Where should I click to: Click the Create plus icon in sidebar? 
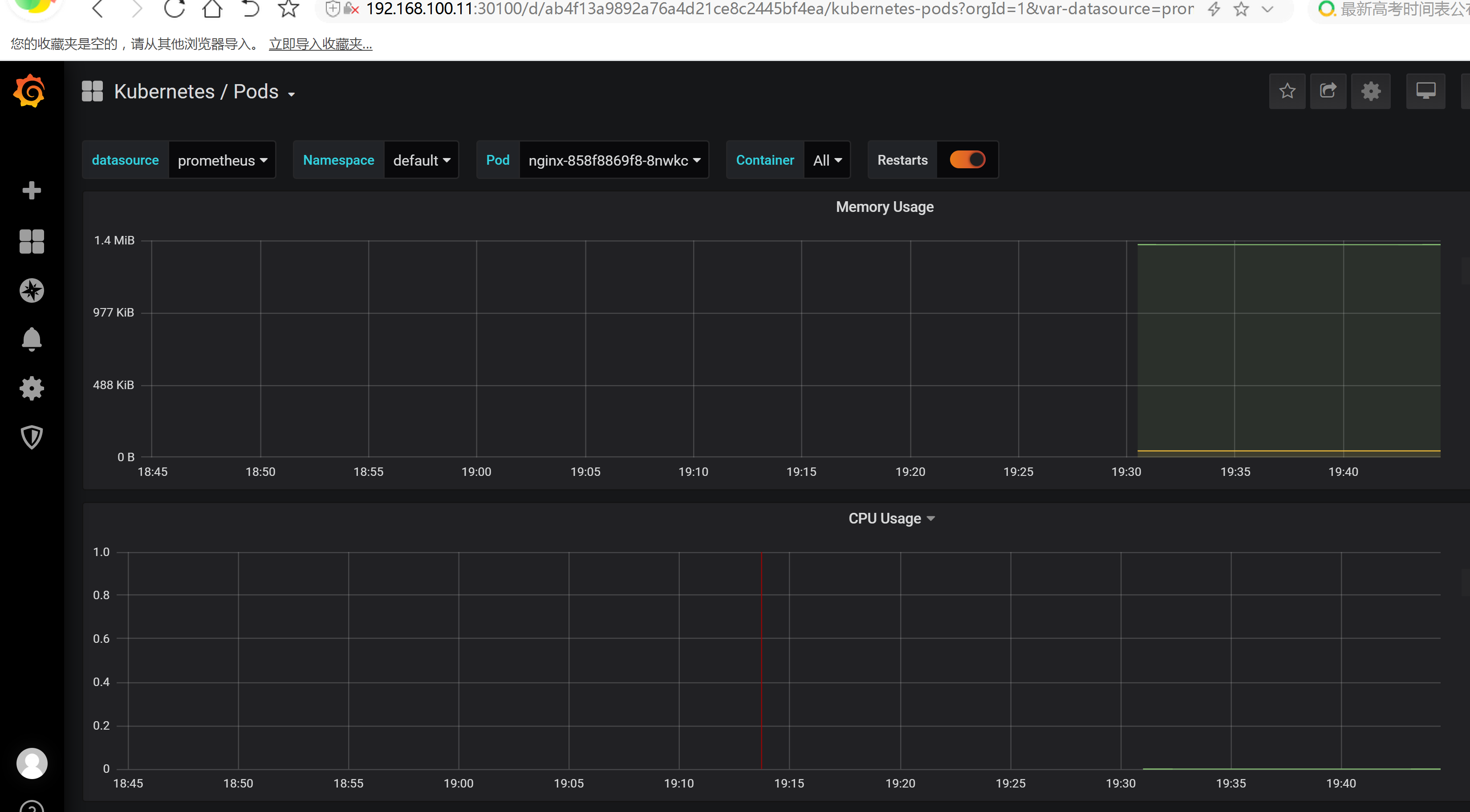[x=32, y=190]
